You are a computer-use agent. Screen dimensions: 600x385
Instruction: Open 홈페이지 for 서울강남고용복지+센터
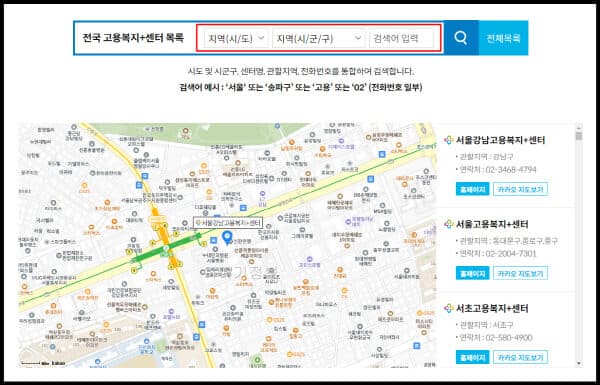pos(472,189)
